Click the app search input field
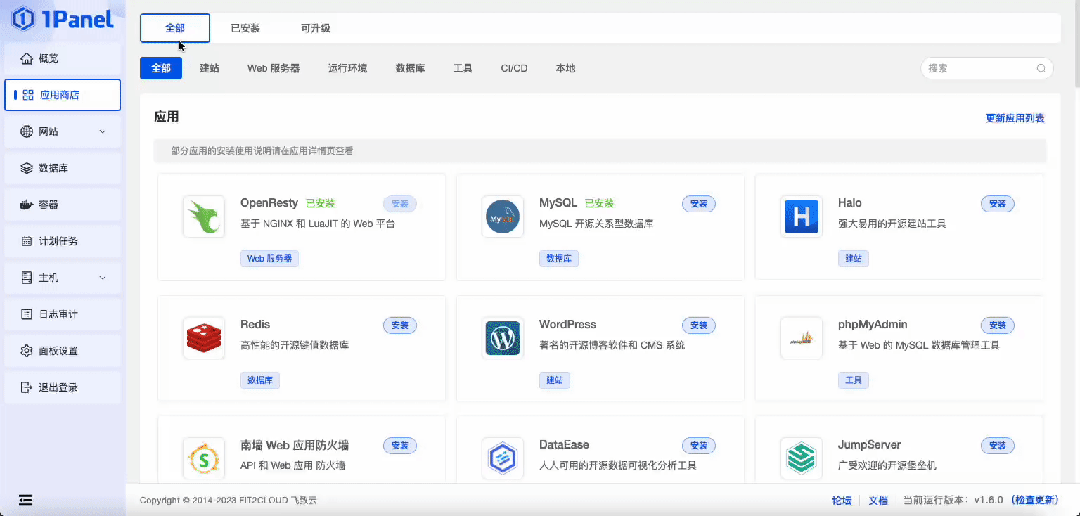The image size is (1080, 516). pos(978,68)
